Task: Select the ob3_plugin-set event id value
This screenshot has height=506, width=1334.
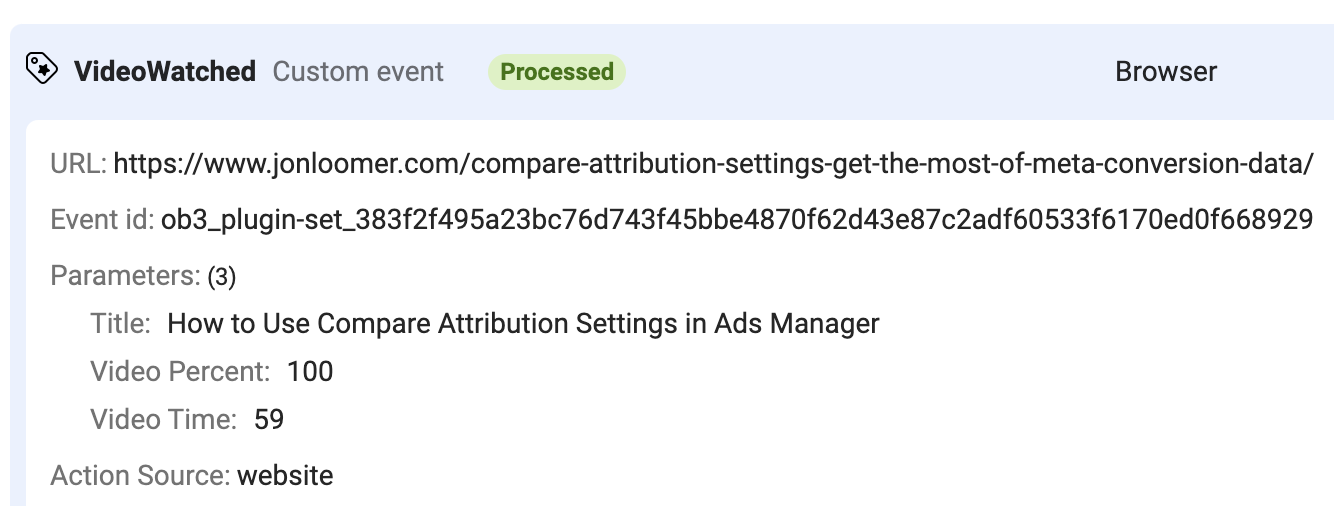Action: [x=737, y=220]
